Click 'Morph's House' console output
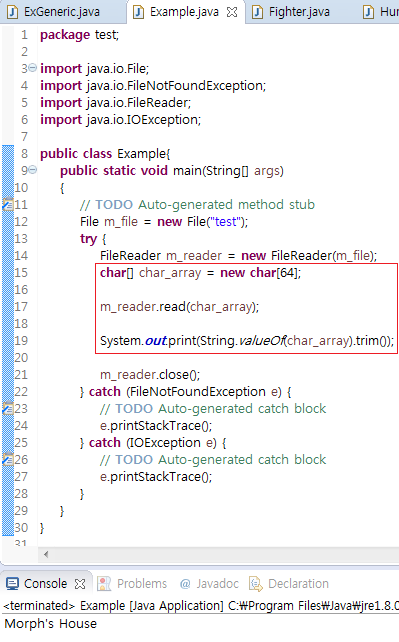Screen dimensions: 399x642 51,624
